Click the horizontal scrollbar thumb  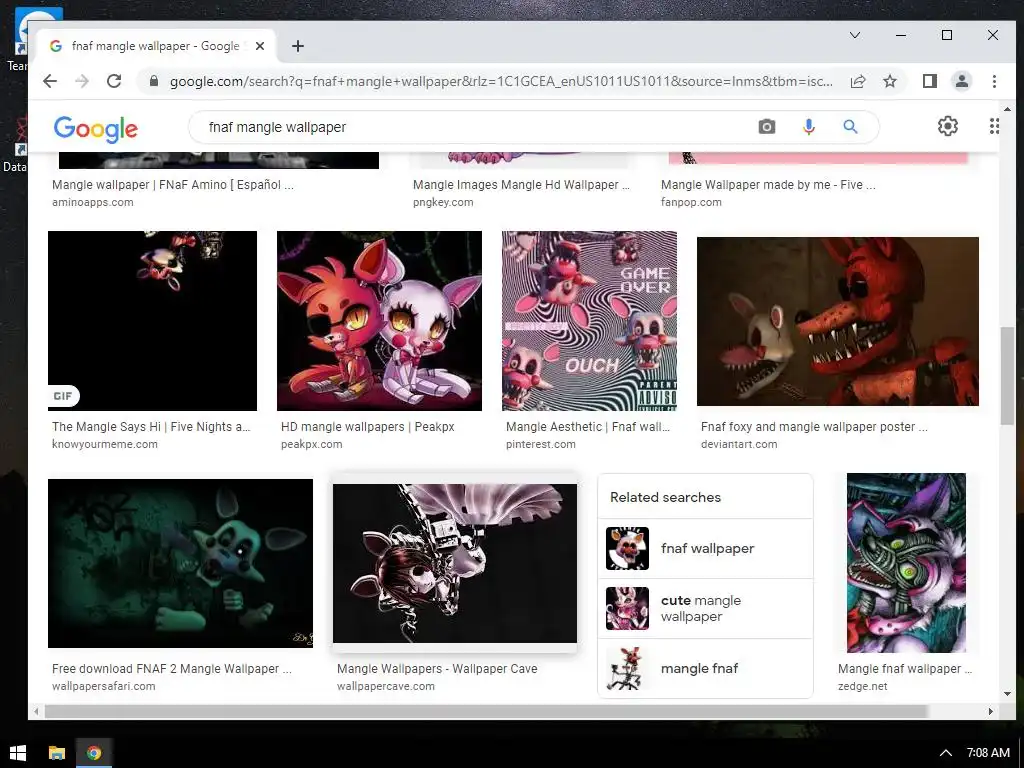point(486,711)
